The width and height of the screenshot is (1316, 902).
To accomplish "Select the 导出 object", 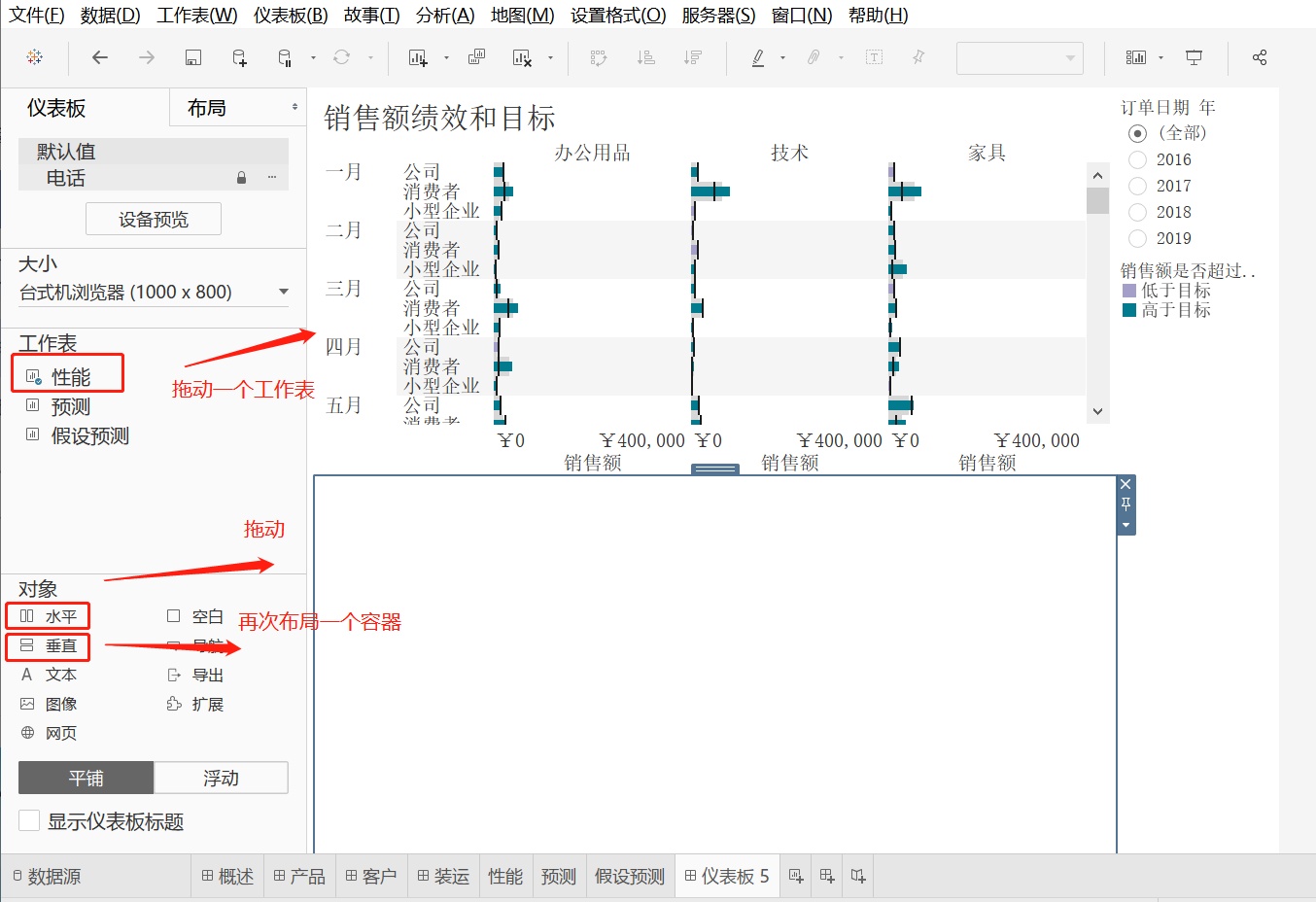I will click(x=195, y=675).
